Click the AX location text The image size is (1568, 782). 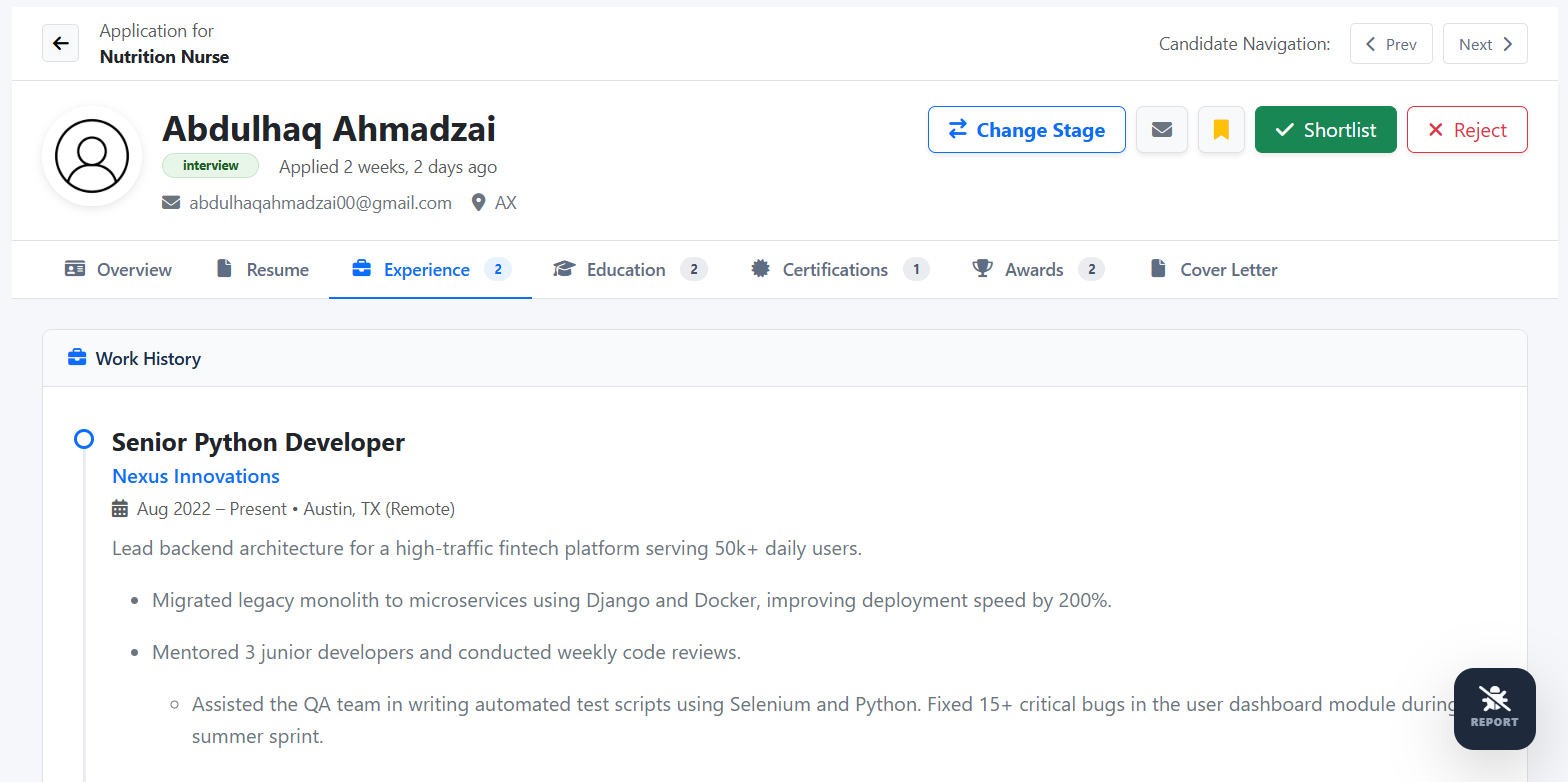pyautogui.click(x=506, y=203)
